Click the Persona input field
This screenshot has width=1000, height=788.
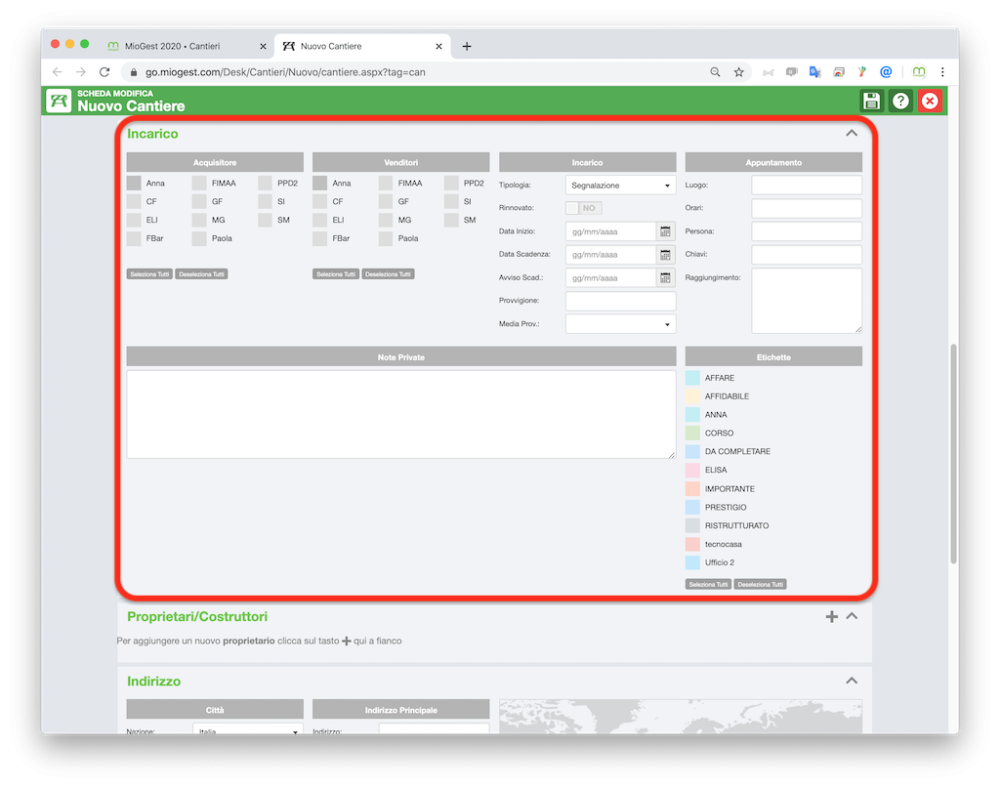pyautogui.click(x=807, y=231)
